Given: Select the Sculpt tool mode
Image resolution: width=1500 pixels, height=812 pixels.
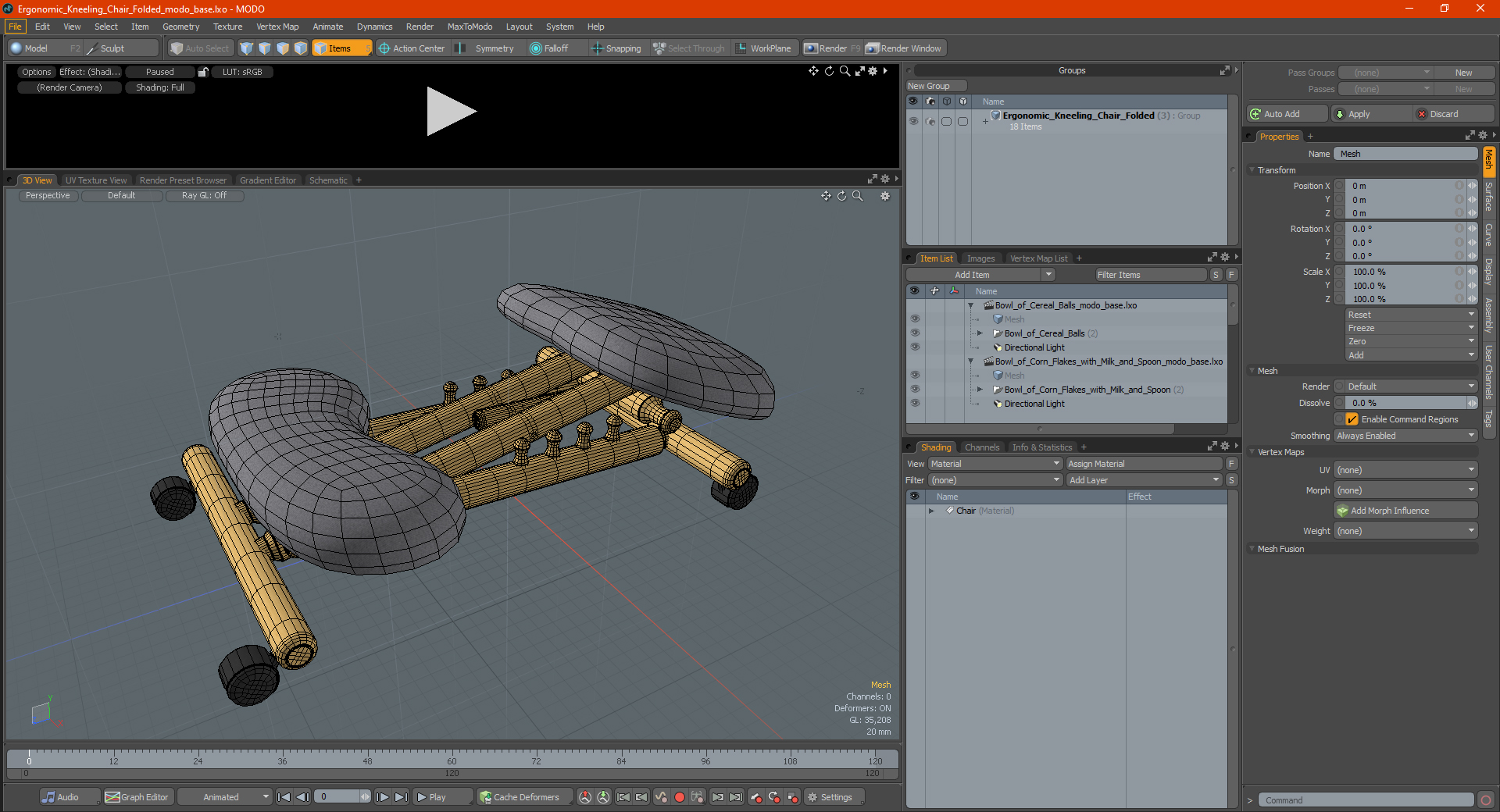Looking at the screenshot, I should click(112, 48).
